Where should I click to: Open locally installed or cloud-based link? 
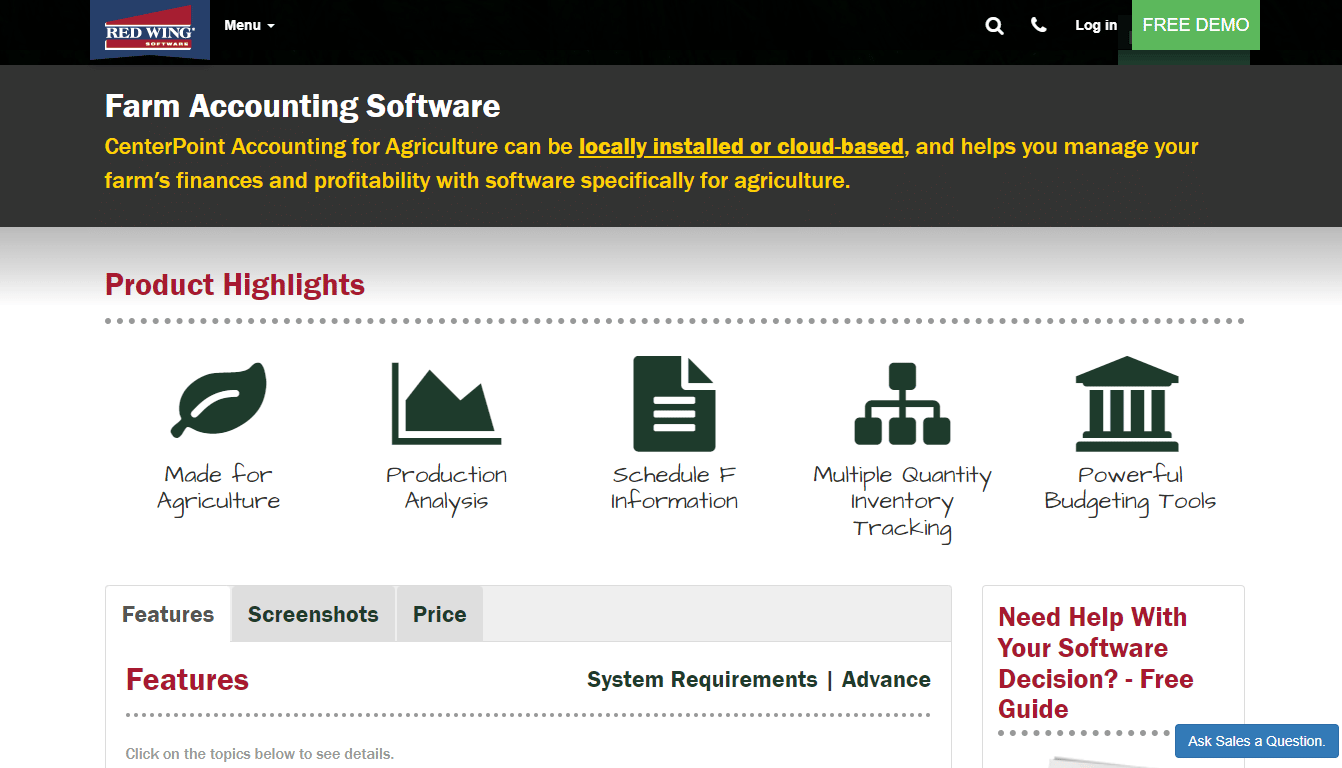click(x=741, y=147)
